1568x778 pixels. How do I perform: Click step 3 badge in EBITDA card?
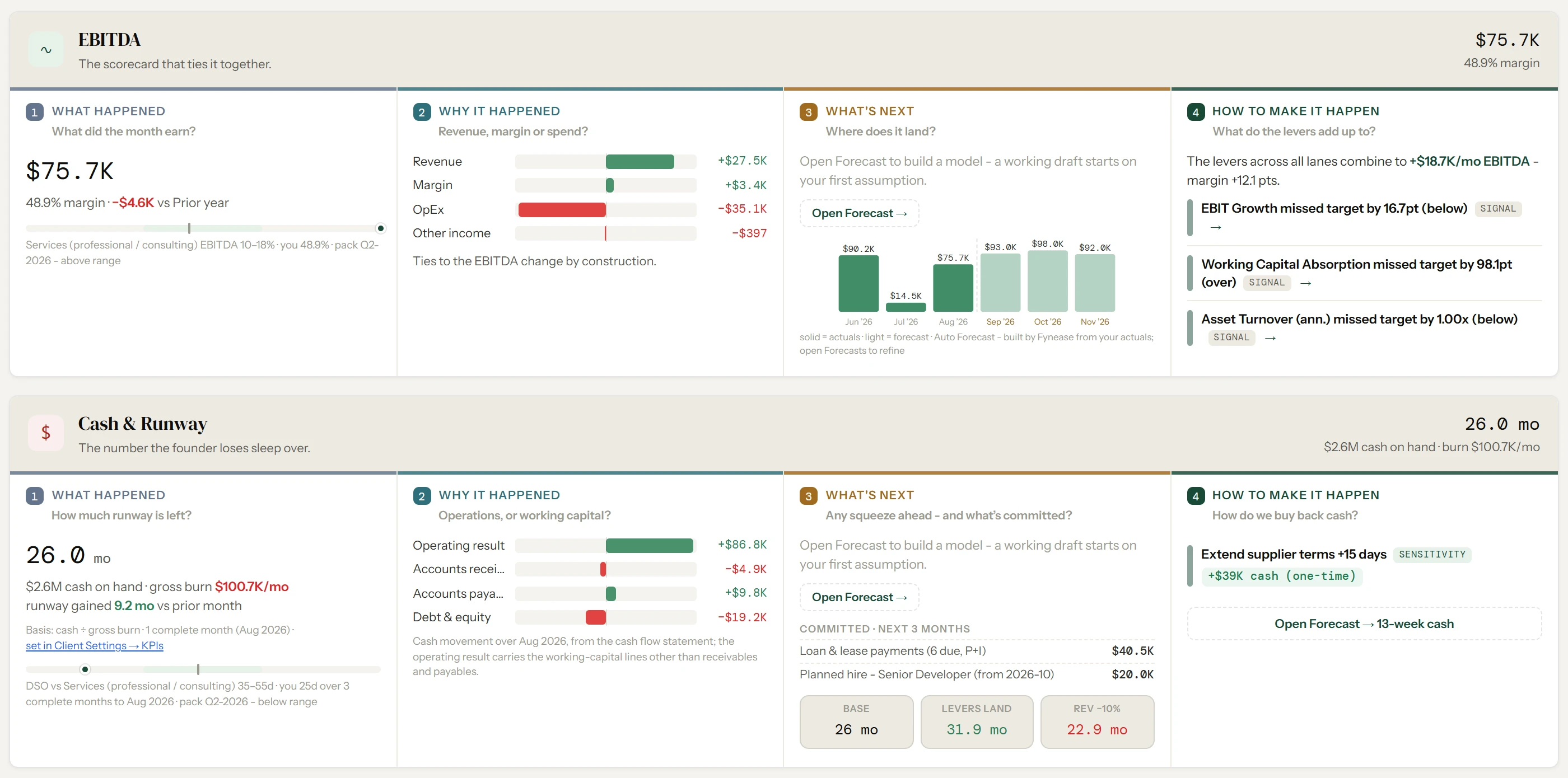pos(808,112)
